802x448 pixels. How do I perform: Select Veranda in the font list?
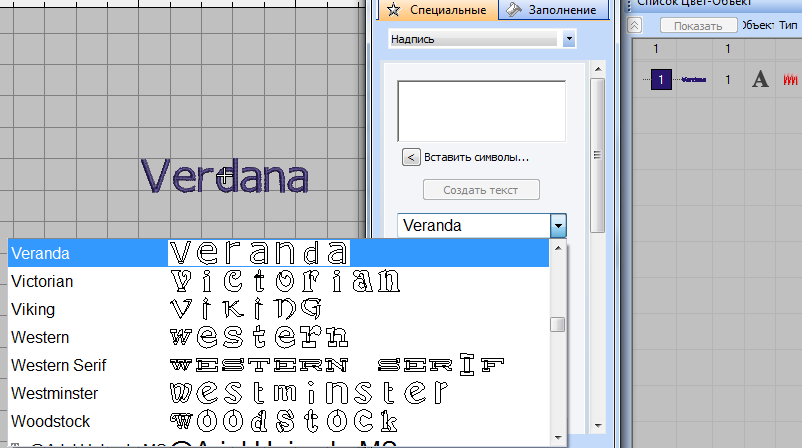coord(278,253)
